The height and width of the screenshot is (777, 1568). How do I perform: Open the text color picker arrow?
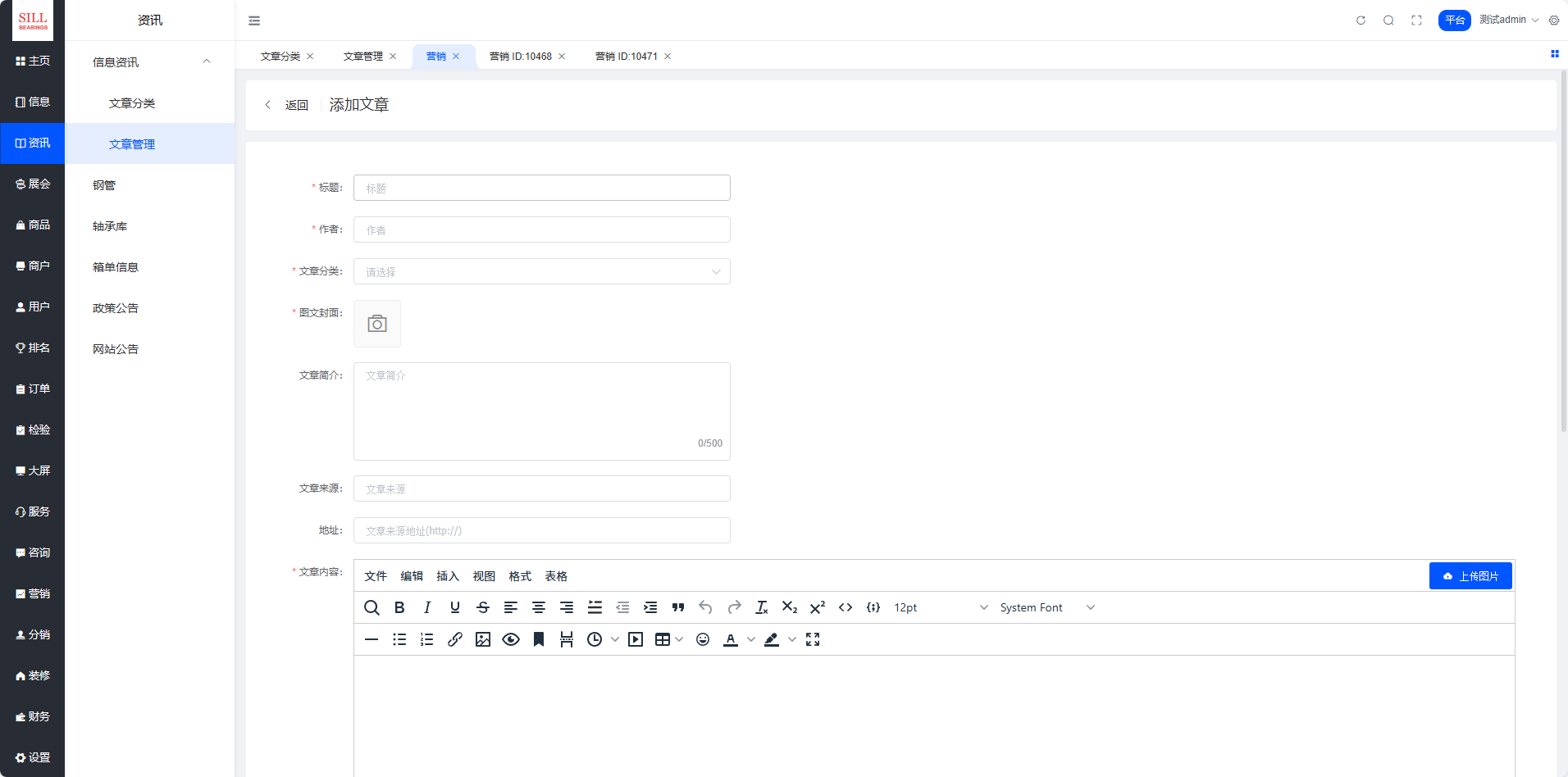coord(751,639)
